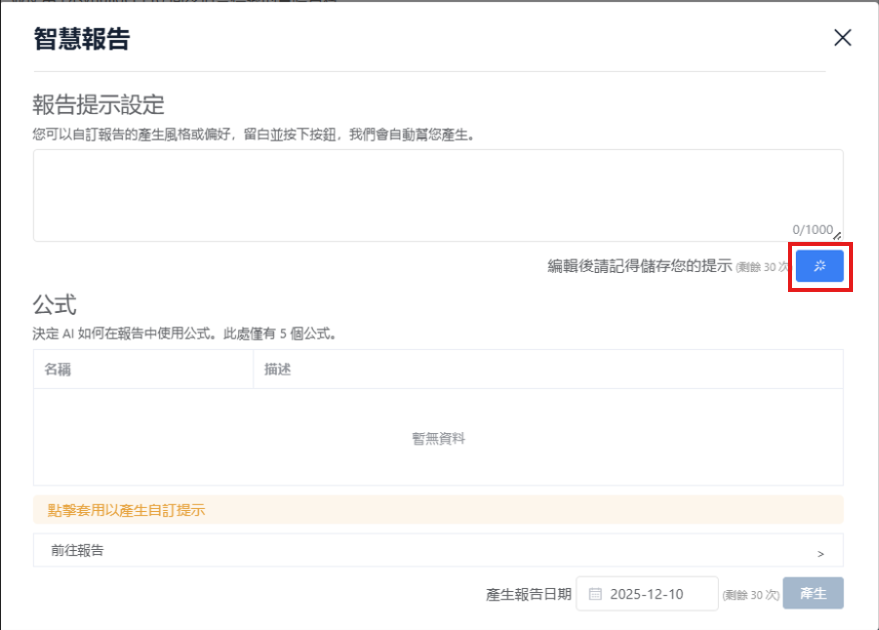Click the 0/1000 character counter
This screenshot has width=879, height=630.
tap(811, 230)
